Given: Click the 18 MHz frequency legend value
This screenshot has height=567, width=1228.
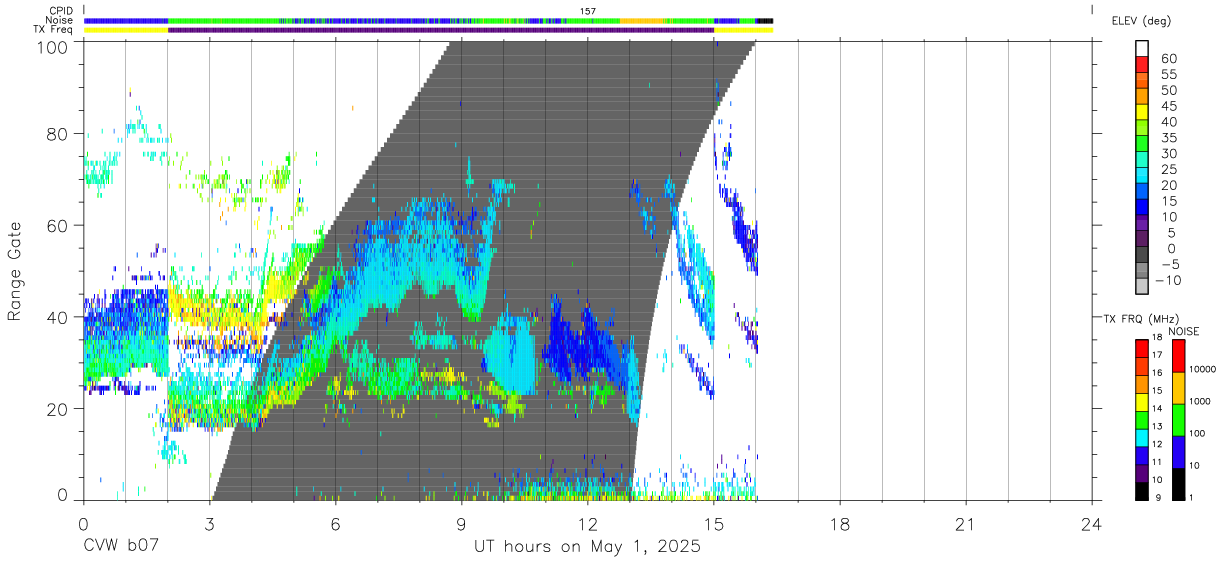Looking at the screenshot, I should pos(1157,337).
